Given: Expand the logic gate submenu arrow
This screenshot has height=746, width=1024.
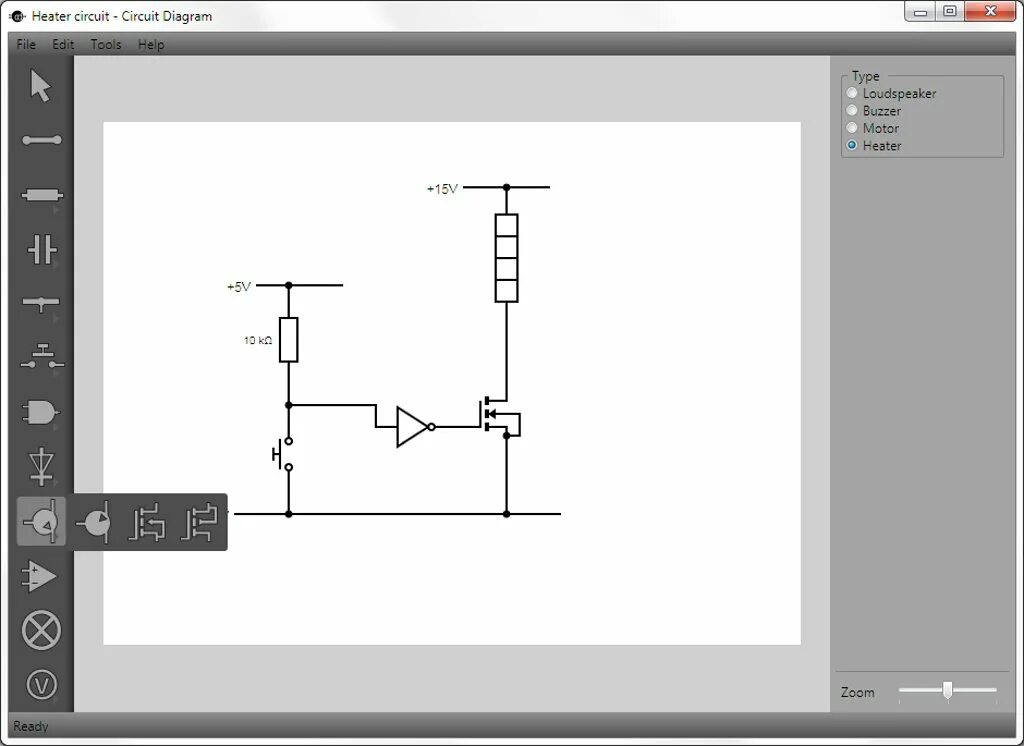Looking at the screenshot, I should tap(56, 427).
